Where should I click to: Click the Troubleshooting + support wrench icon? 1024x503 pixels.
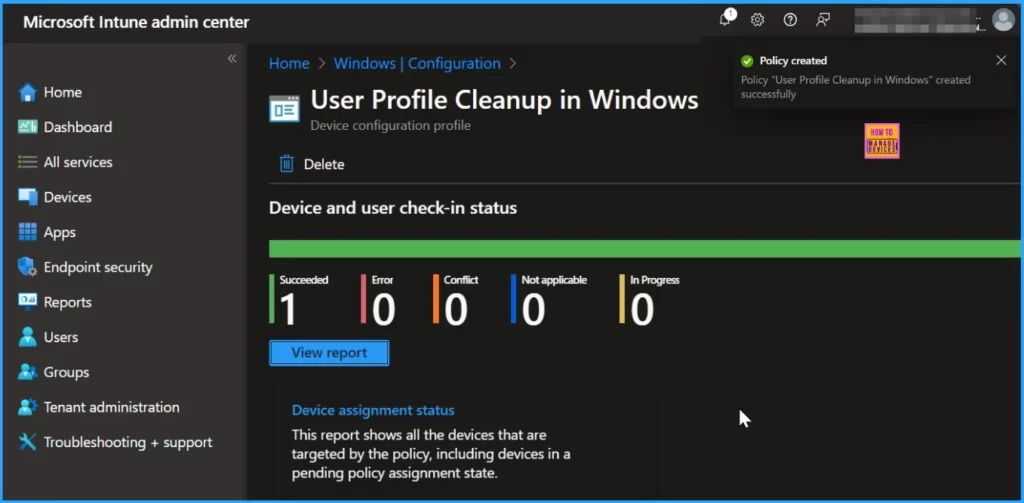point(27,442)
